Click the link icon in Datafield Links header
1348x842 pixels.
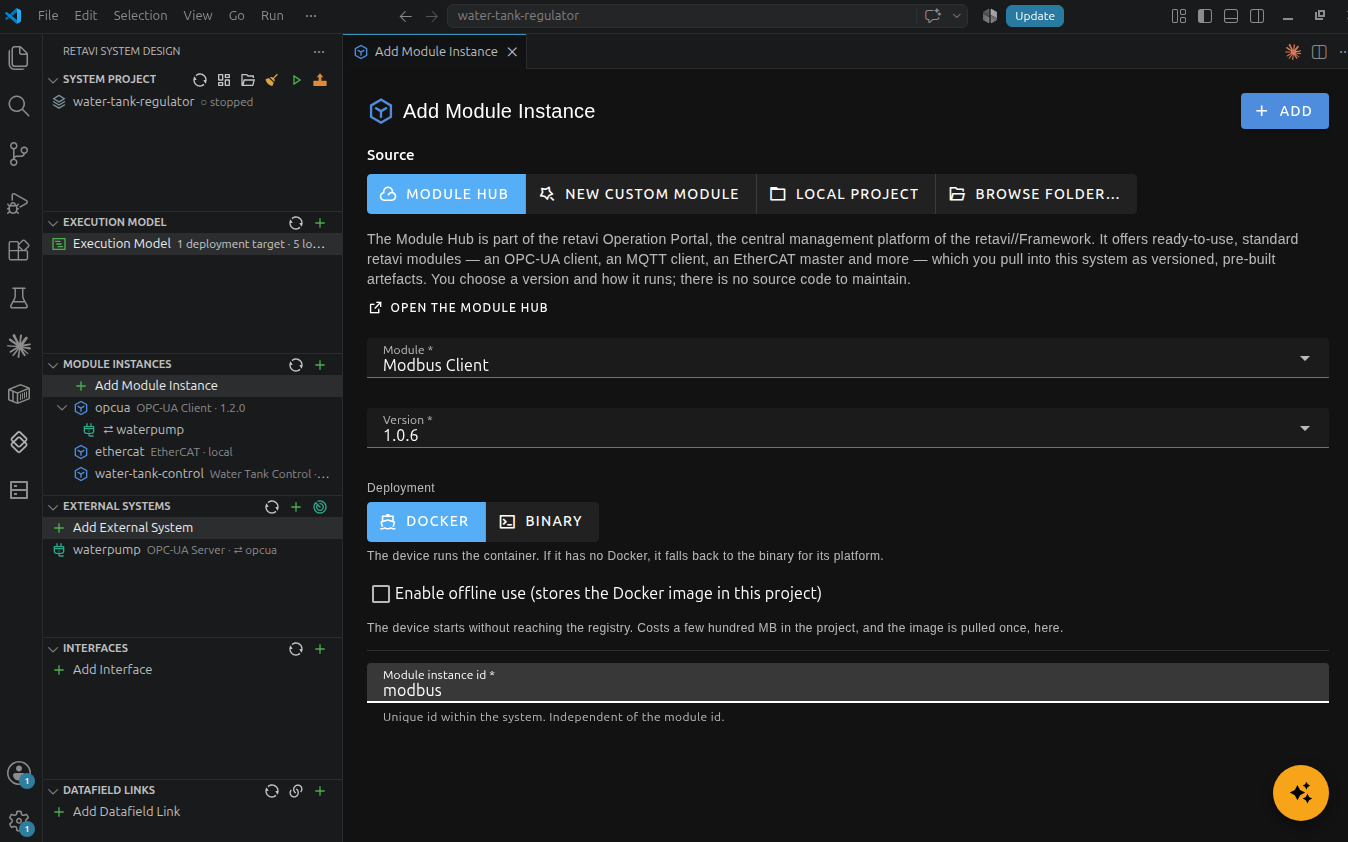click(296, 791)
